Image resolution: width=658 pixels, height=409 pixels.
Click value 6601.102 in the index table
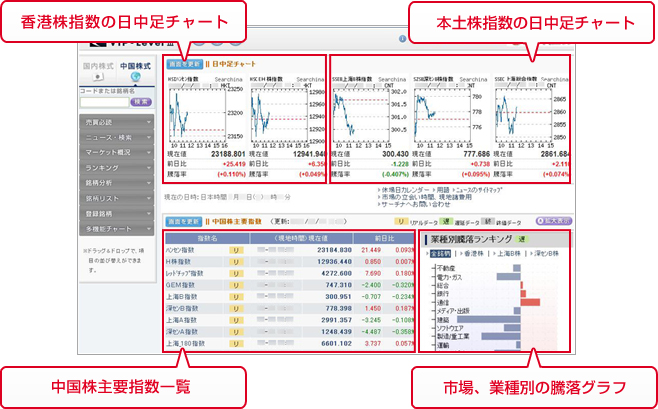(337, 343)
